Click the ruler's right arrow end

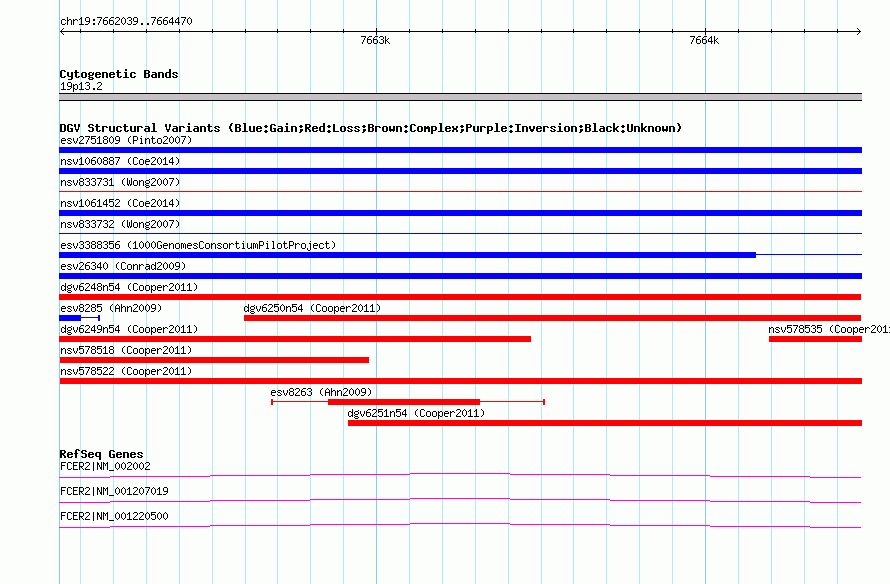coord(858,32)
